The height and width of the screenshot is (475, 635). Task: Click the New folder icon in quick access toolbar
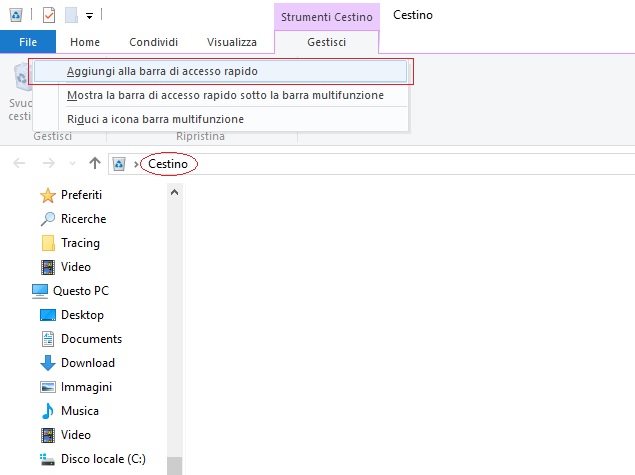coord(70,15)
